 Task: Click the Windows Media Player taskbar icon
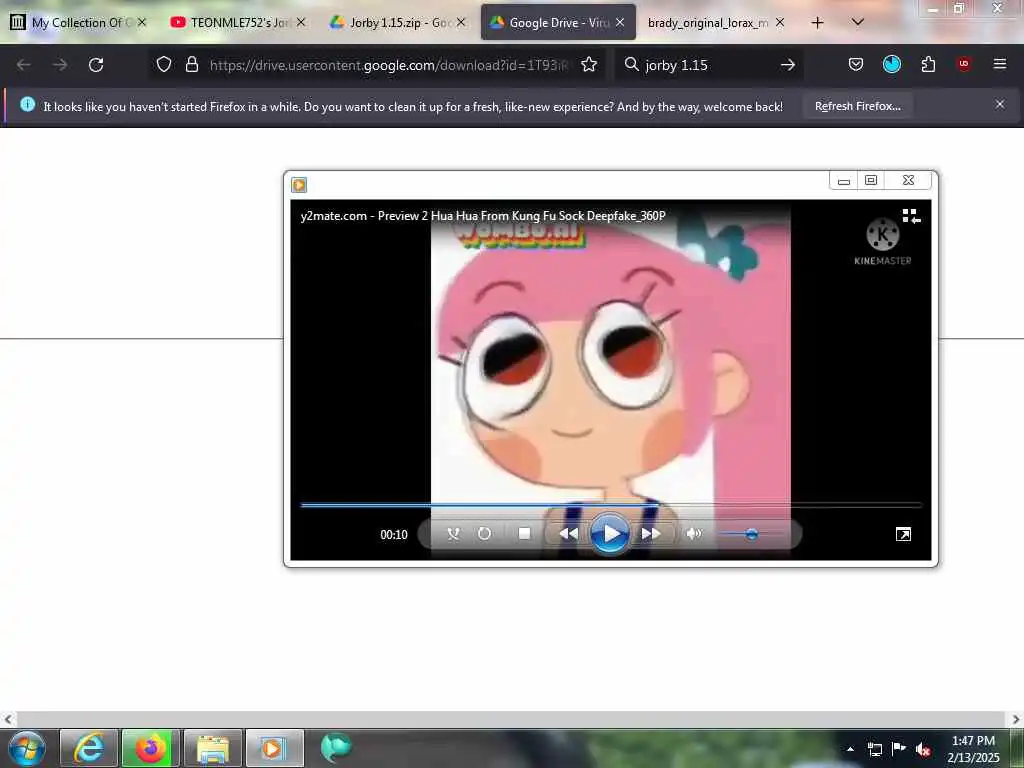tap(275, 748)
